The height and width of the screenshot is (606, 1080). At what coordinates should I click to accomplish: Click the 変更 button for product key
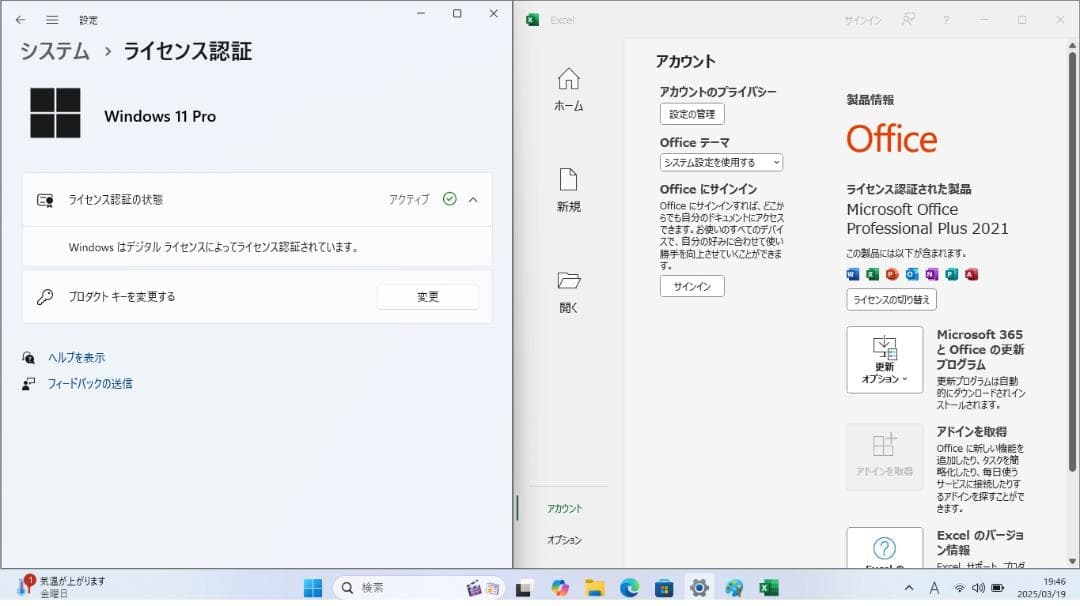(428, 297)
